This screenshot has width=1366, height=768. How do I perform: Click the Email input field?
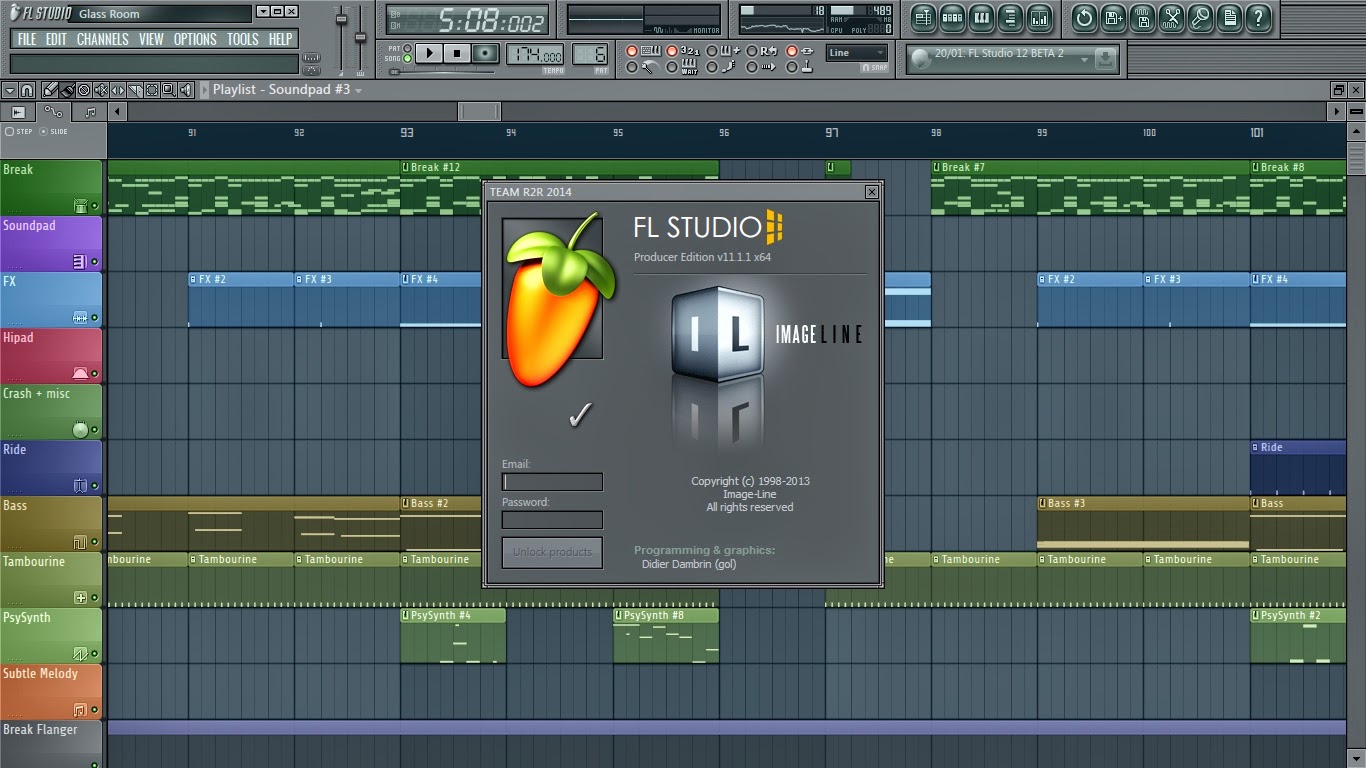pos(552,482)
